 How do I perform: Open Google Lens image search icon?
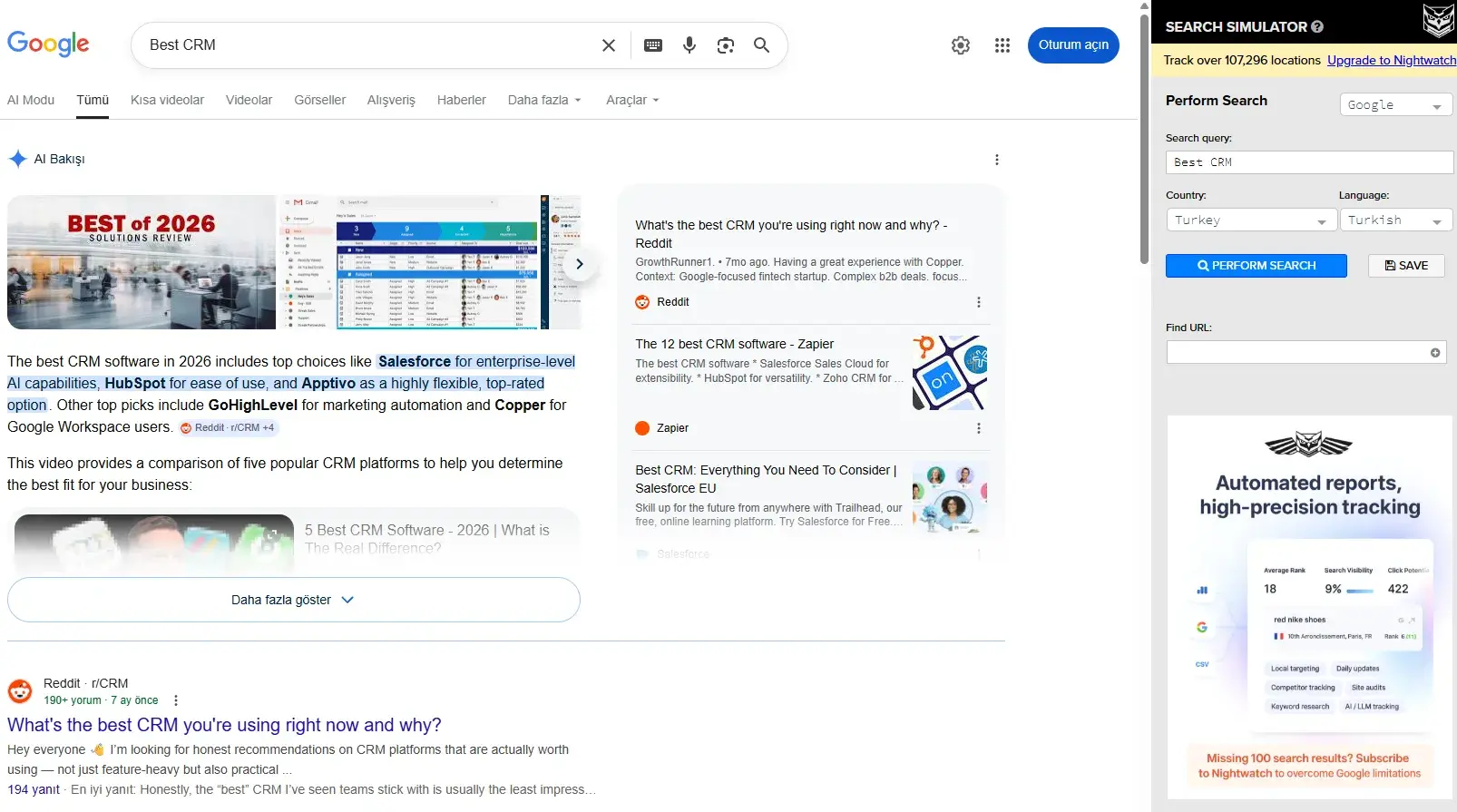(x=726, y=45)
